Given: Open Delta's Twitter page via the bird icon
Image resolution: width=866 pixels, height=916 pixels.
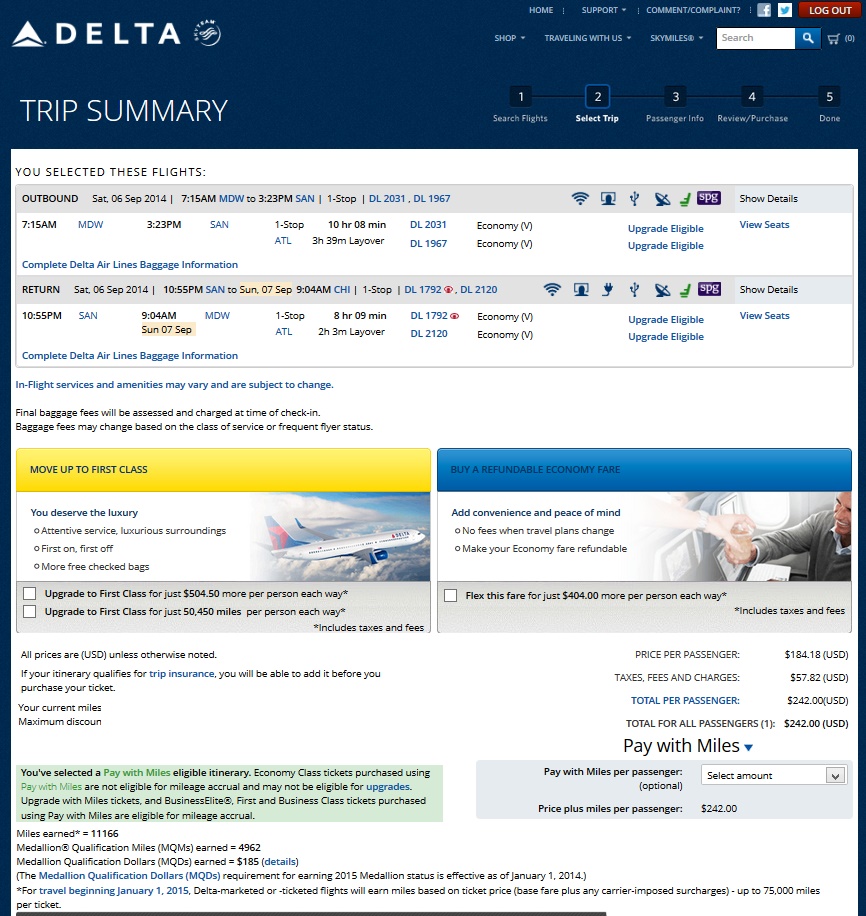Looking at the screenshot, I should coord(785,10).
